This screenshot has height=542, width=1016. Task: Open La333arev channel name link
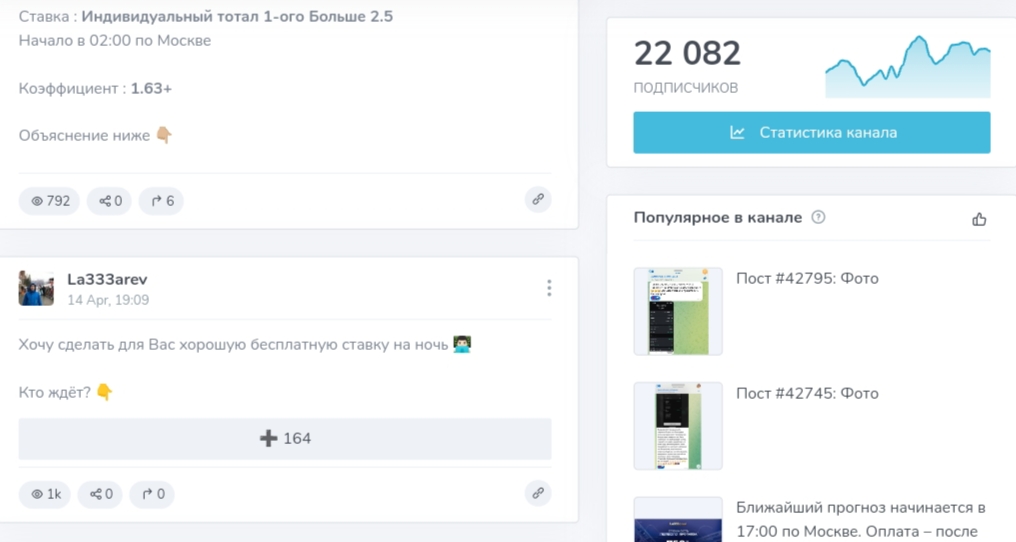coord(107,279)
